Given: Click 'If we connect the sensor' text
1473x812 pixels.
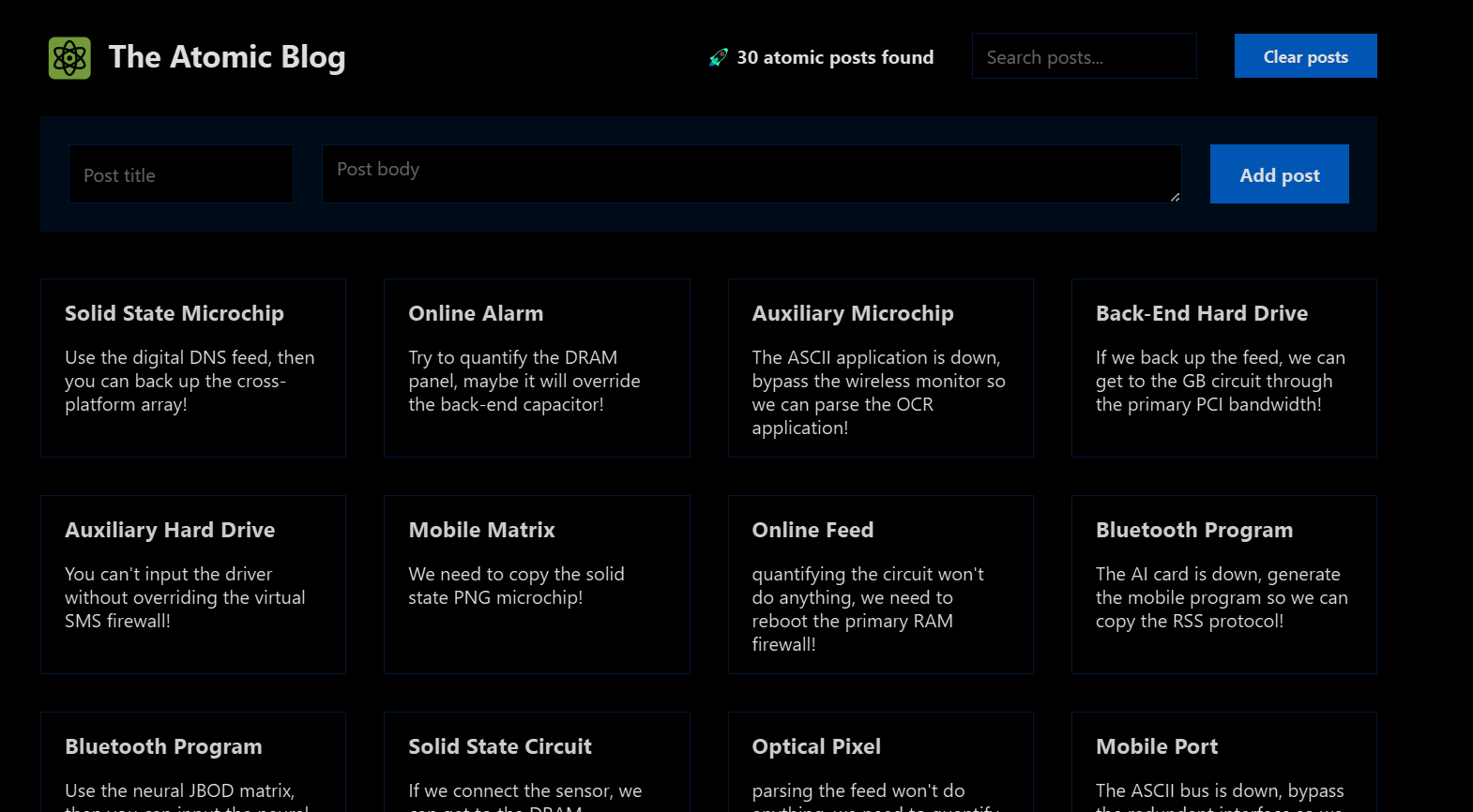Looking at the screenshot, I should click(x=525, y=796).
